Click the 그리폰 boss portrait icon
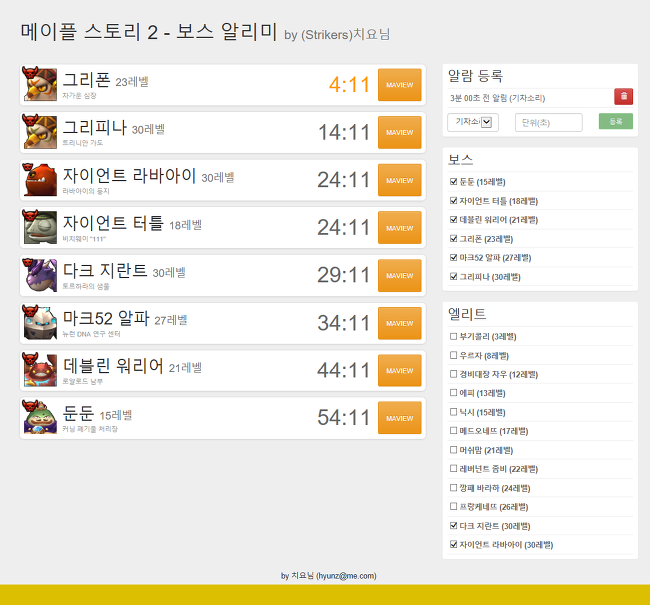650x605 pixels. pos(40,84)
